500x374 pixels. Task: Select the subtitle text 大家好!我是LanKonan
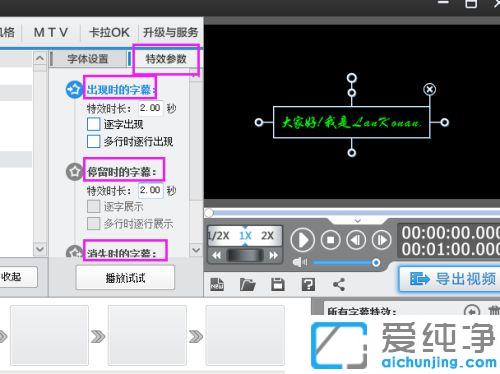(x=351, y=122)
